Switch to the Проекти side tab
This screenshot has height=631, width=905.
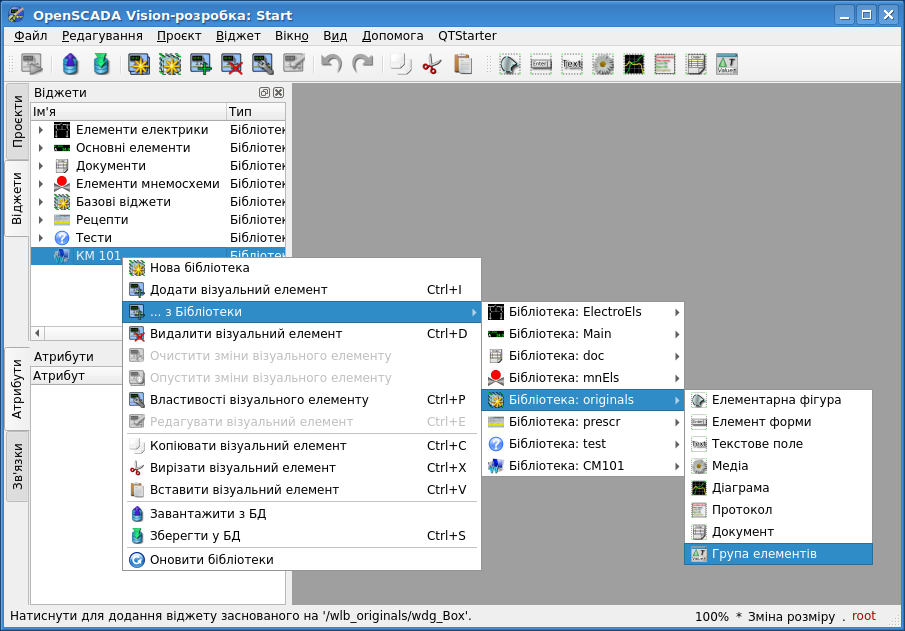[17, 121]
